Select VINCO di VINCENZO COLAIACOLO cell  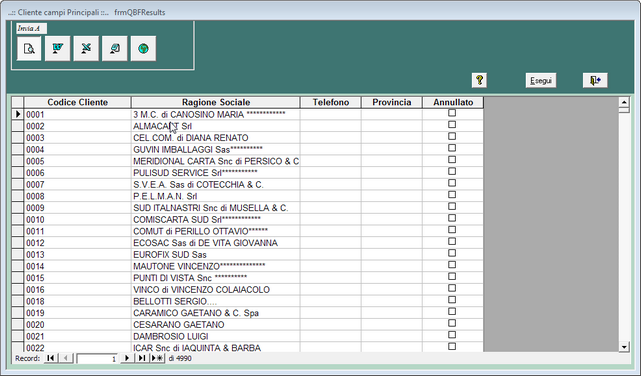tap(215, 290)
